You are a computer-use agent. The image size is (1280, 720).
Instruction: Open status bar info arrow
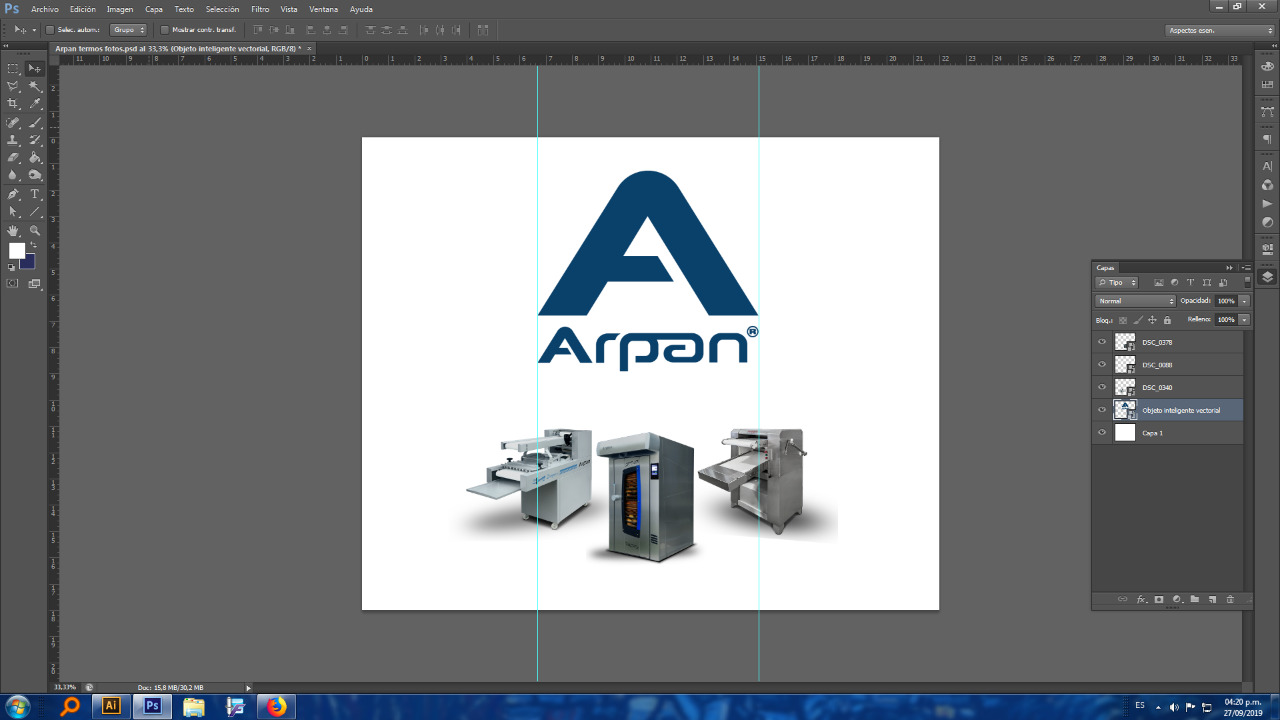point(249,687)
